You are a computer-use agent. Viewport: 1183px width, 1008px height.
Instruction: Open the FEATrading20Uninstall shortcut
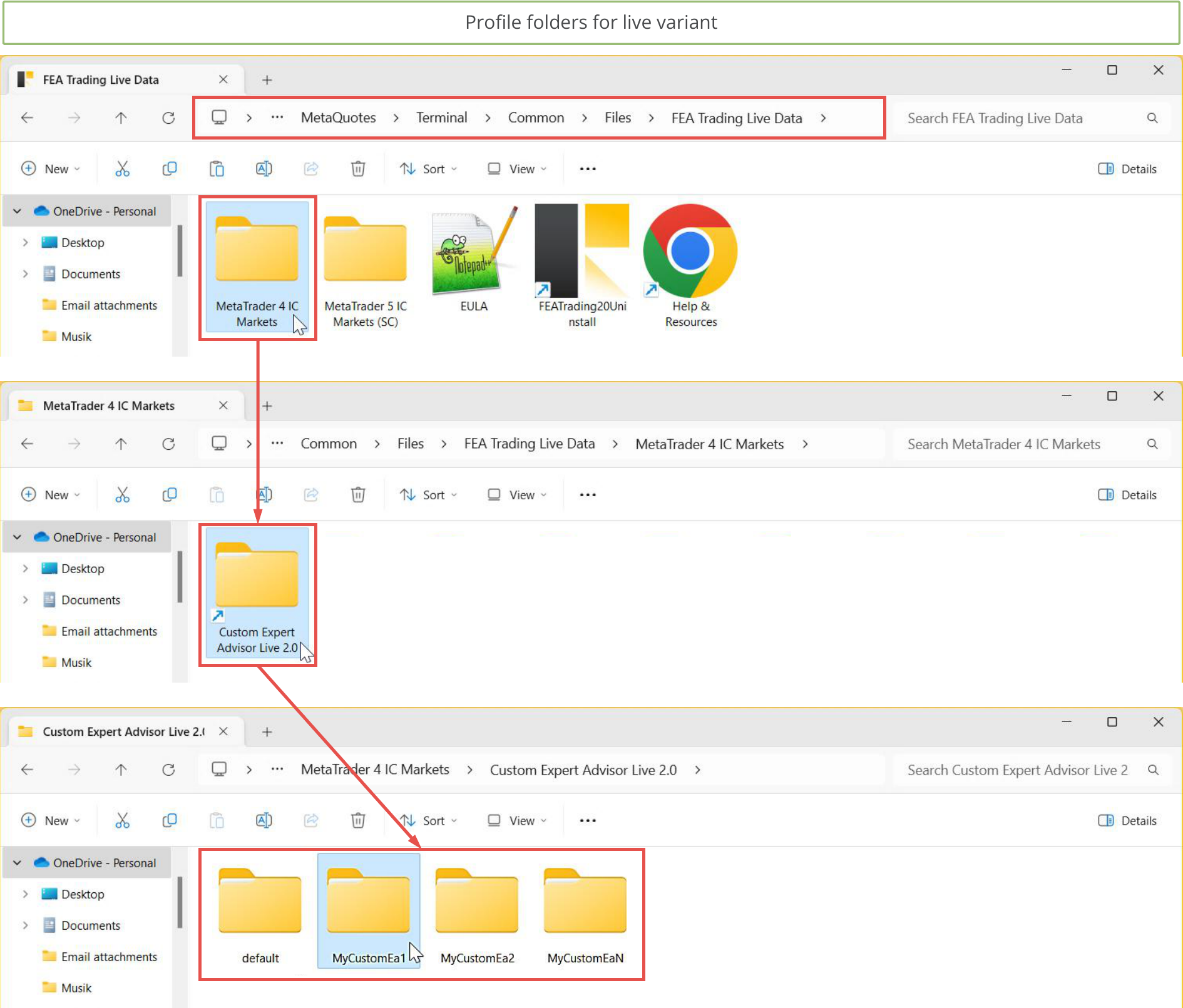coord(582,266)
